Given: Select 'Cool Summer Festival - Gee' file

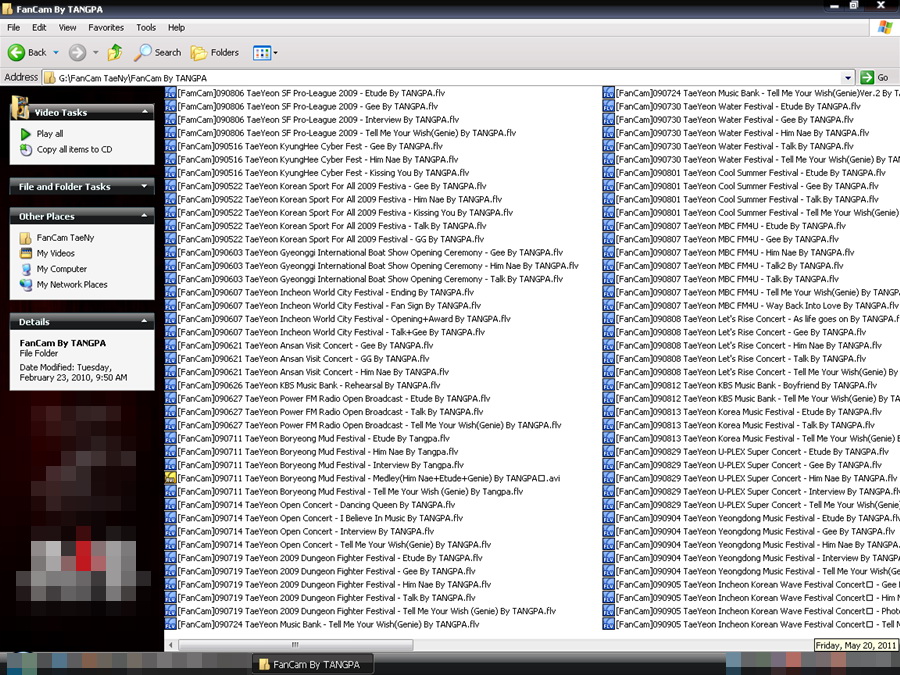Looking at the screenshot, I should click(x=747, y=186).
